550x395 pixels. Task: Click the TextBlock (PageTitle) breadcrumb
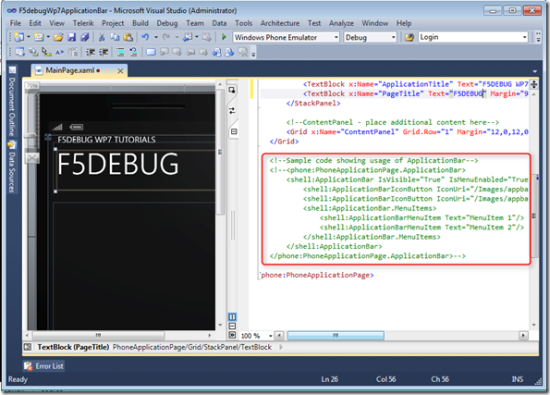73,347
